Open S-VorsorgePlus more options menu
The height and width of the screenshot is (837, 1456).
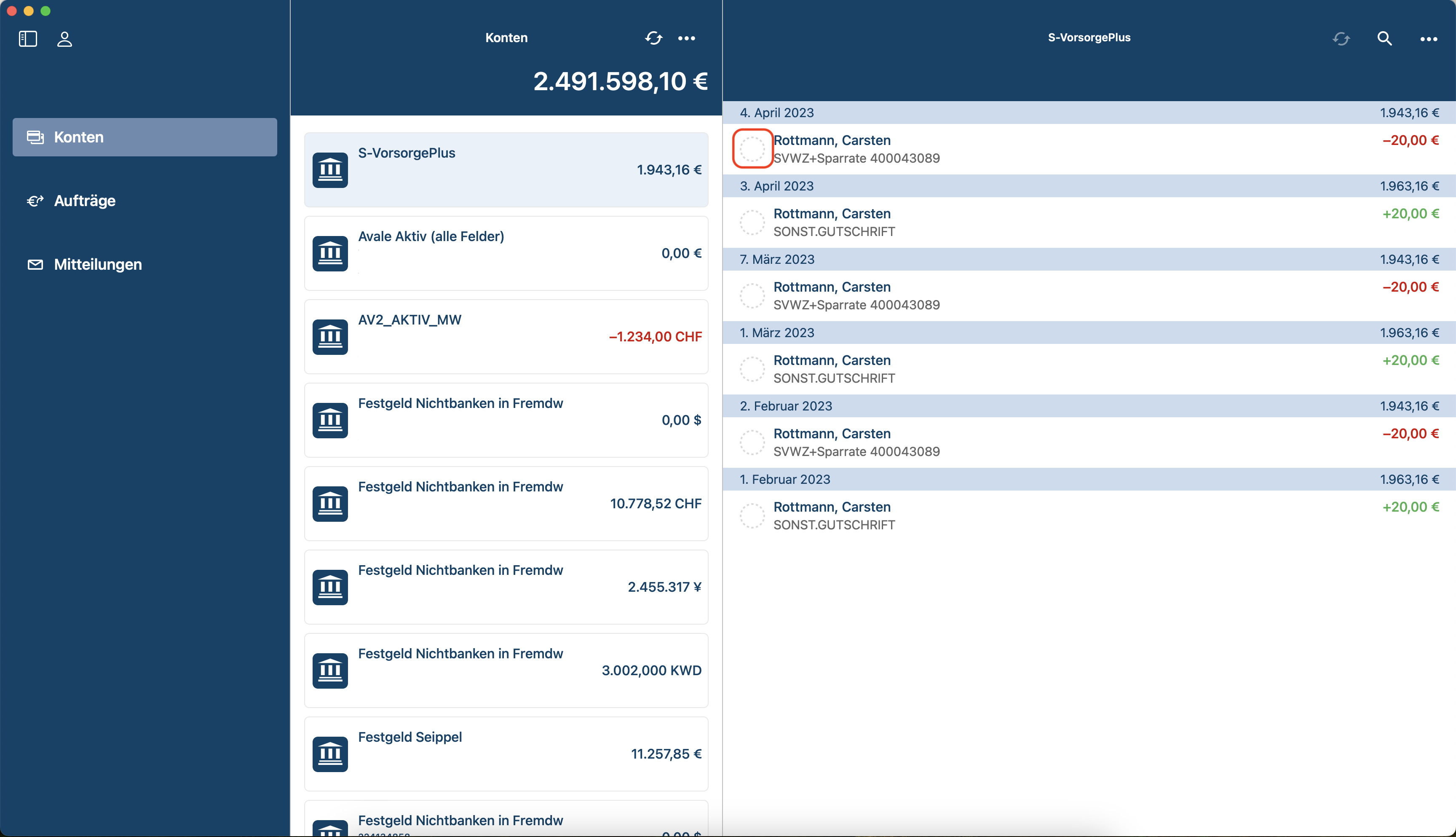pos(1429,38)
